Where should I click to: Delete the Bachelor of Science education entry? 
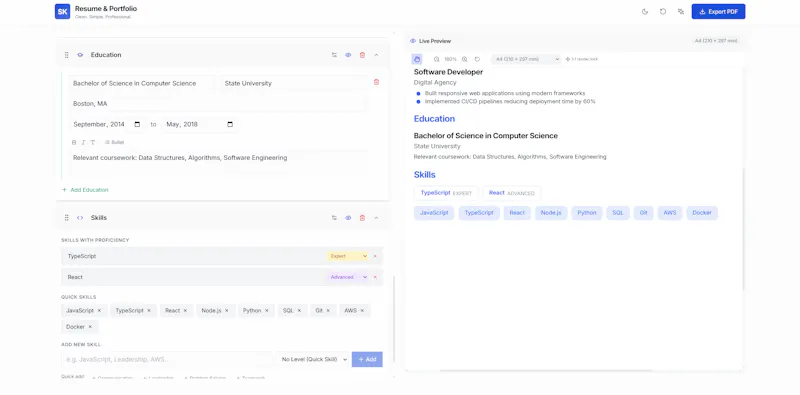coord(377,82)
